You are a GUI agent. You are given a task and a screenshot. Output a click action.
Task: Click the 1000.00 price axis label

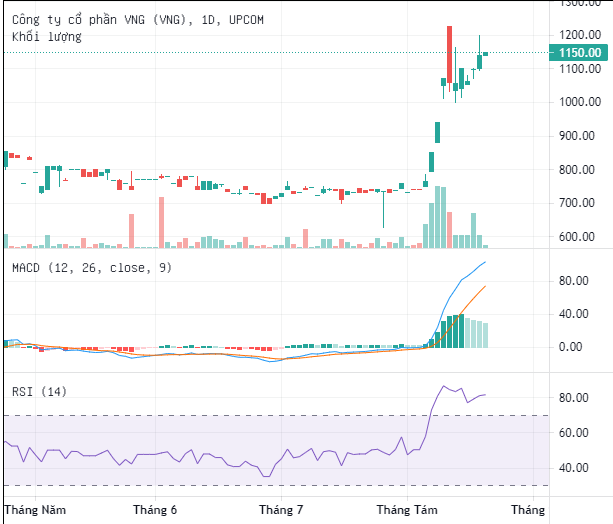(580, 102)
